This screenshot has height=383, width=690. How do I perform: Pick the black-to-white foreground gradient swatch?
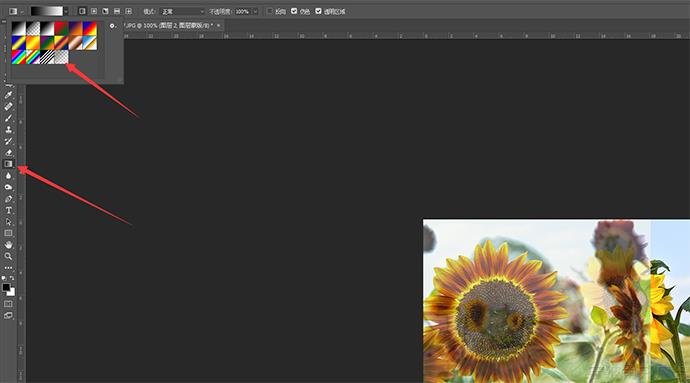18,29
